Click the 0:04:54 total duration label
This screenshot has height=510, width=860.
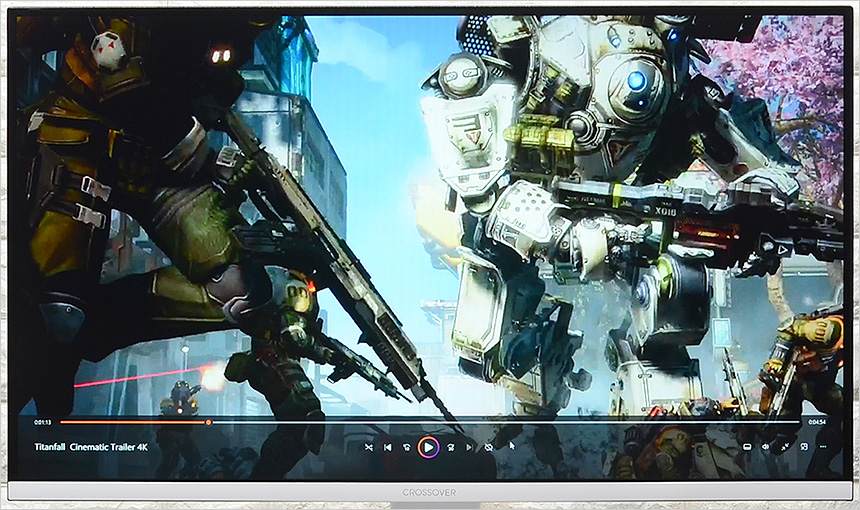(x=817, y=422)
